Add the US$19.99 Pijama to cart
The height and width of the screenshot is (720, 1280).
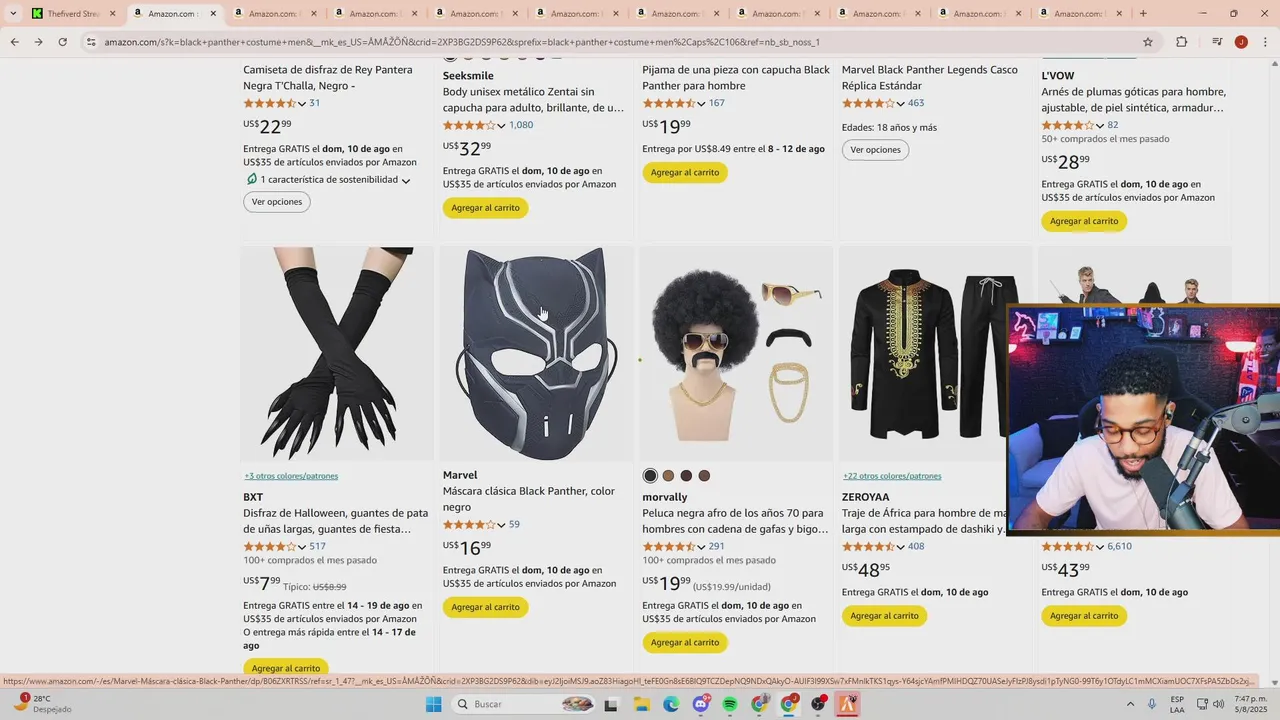[684, 172]
